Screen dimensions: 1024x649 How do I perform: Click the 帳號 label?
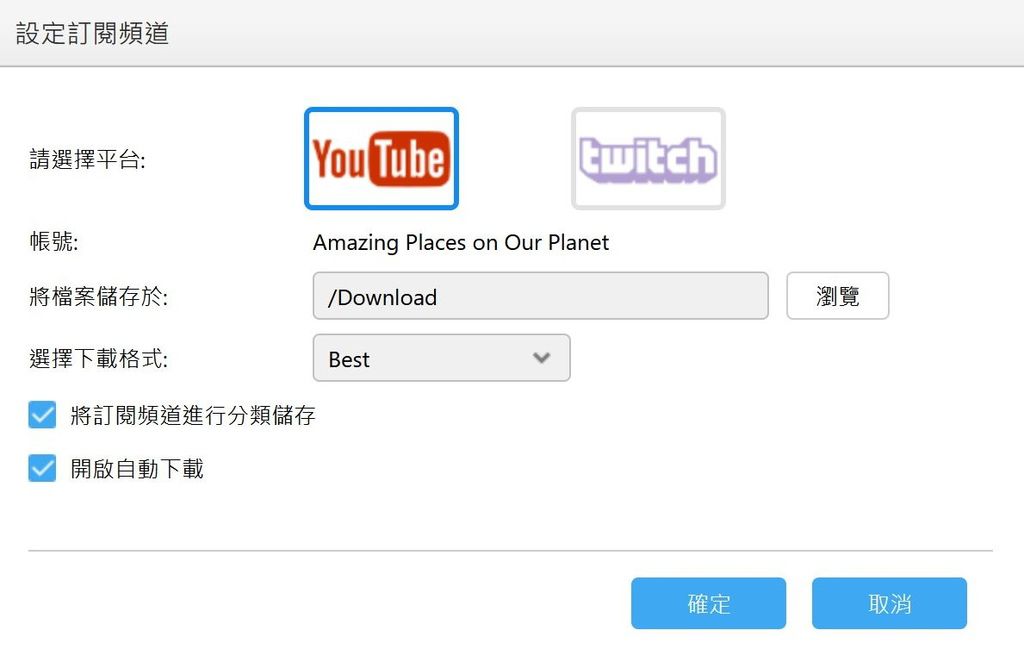coord(54,242)
